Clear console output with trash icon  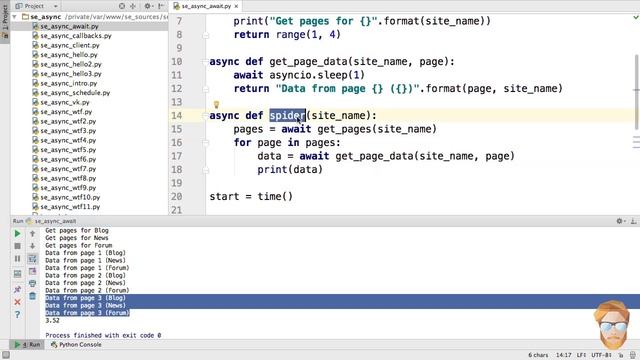tap(33, 296)
